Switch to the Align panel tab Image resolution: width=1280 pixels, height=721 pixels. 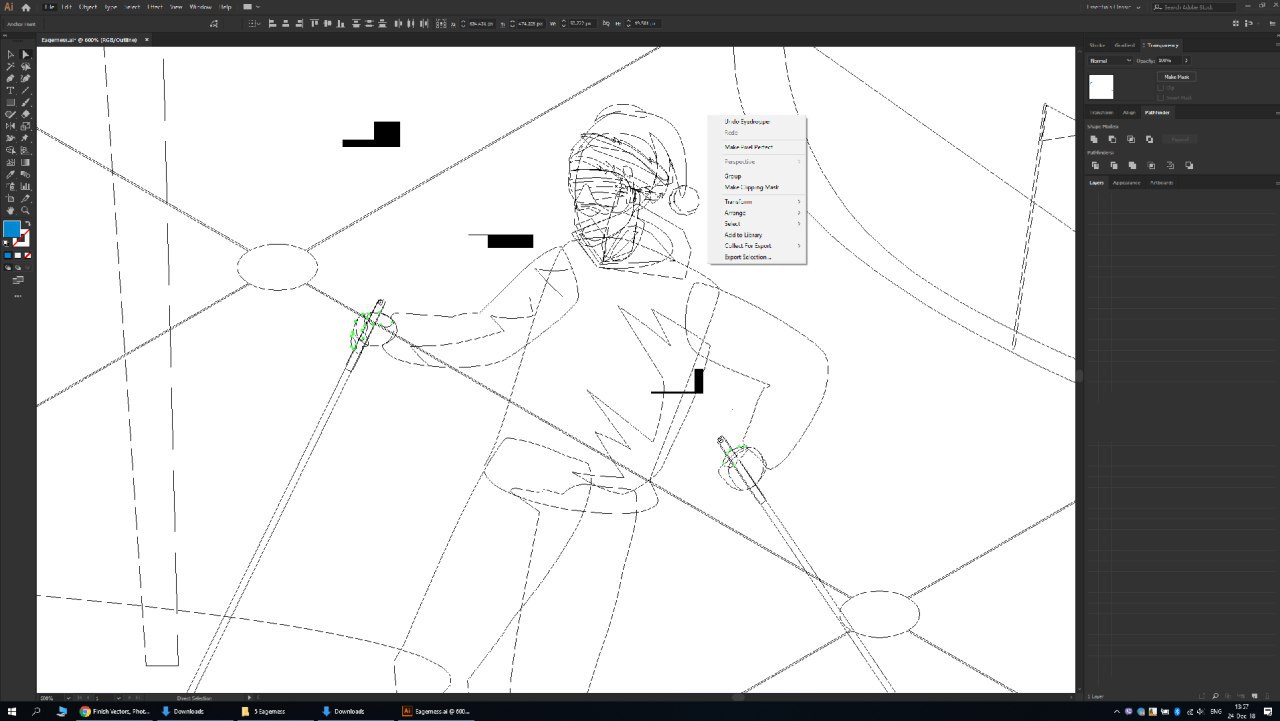1129,112
